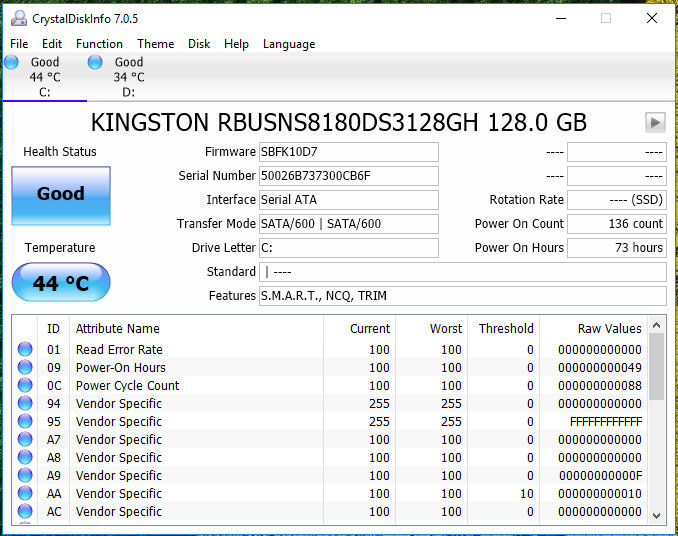This screenshot has width=678, height=536.
Task: Click the ID column header
Action: pyautogui.click(x=53, y=329)
